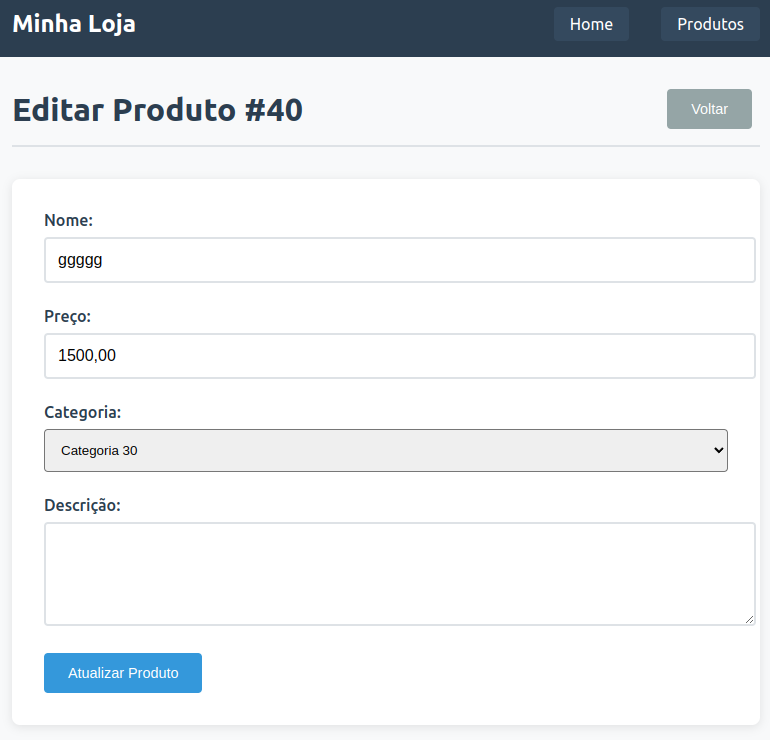Click the Minha Loja brand title

pyautogui.click(x=74, y=24)
